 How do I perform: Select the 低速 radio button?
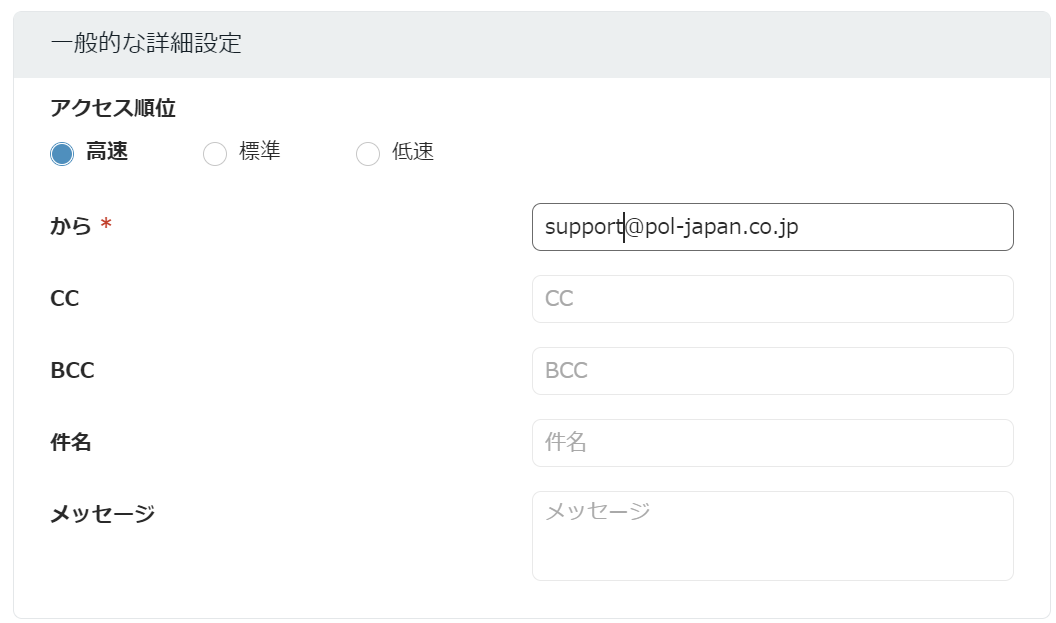(x=368, y=154)
